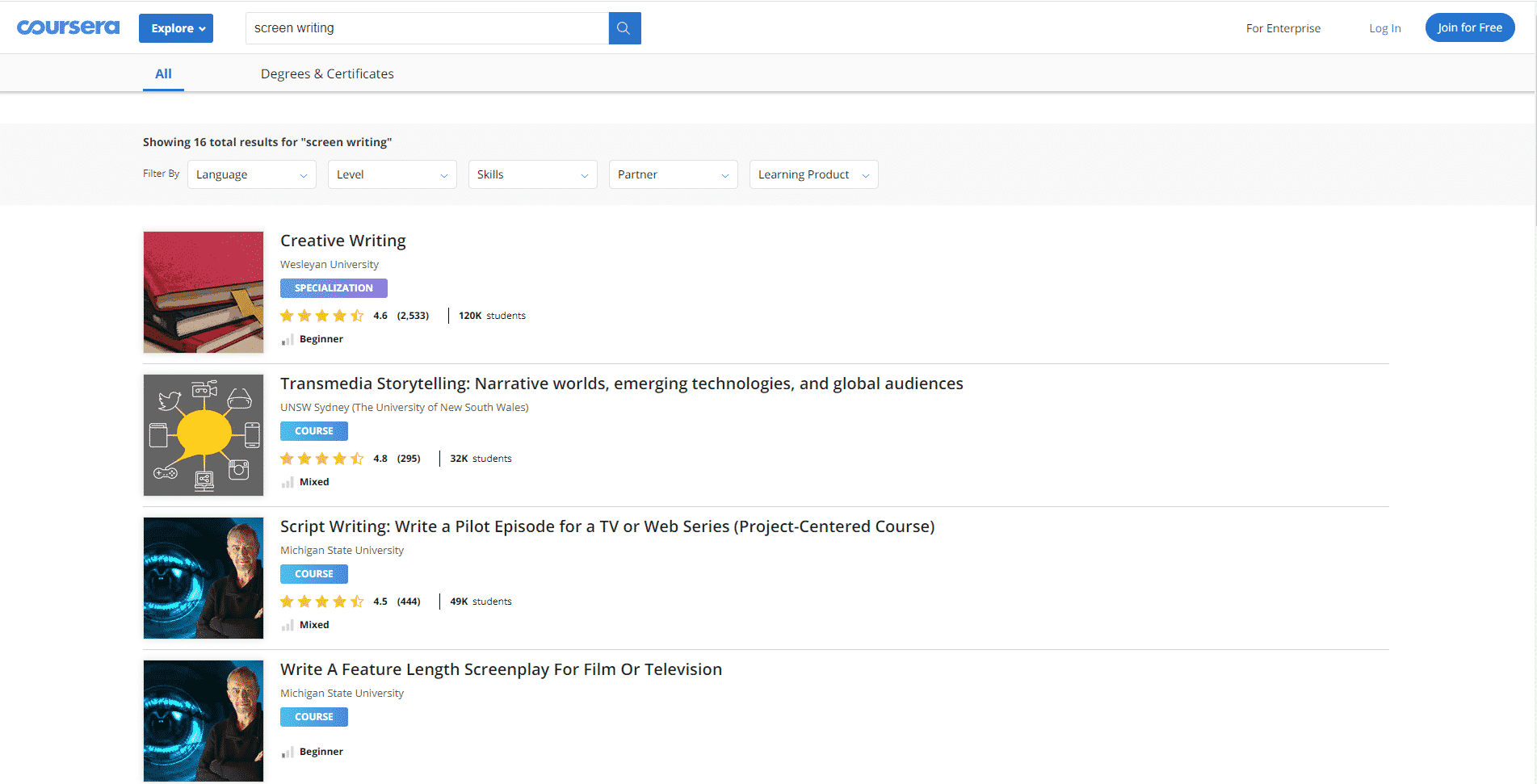1537x784 pixels.
Task: Expand the Skills filter dropdown
Action: 533,174
